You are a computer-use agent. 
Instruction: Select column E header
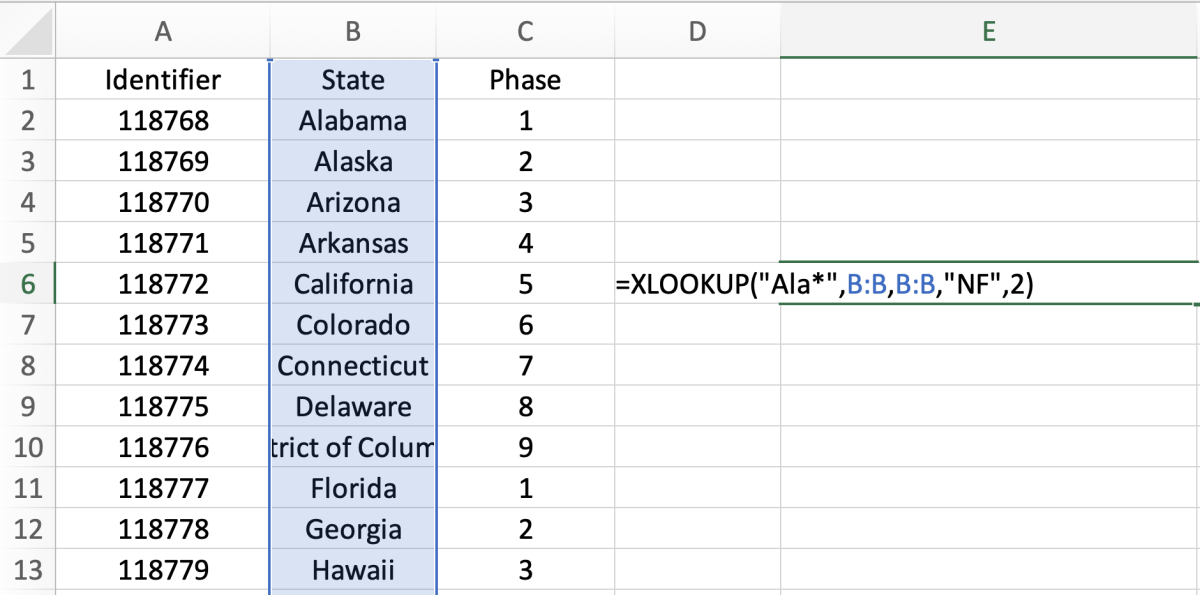[989, 31]
